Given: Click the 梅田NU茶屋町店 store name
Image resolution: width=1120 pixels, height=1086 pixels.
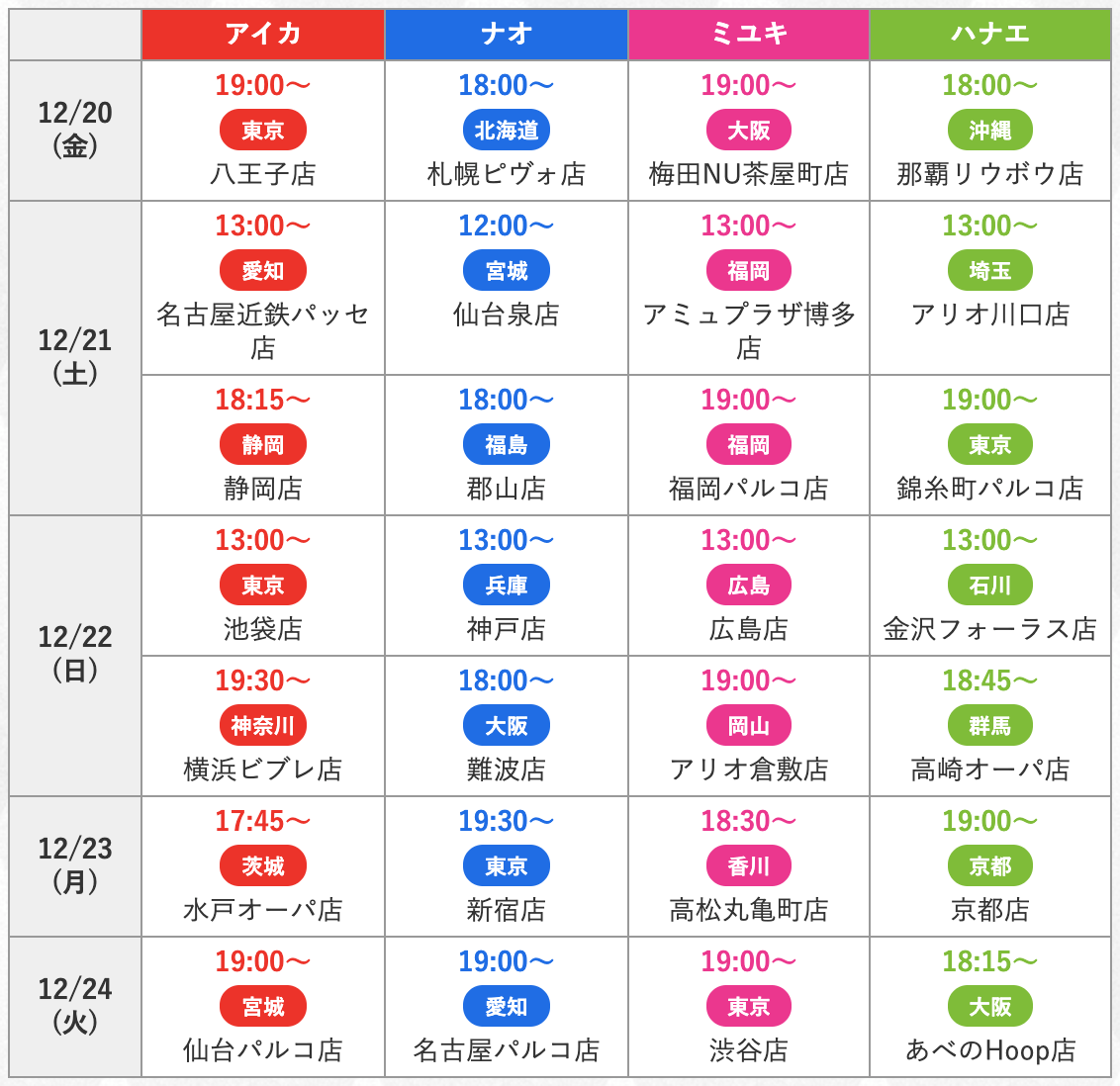Looking at the screenshot, I should point(749,173).
